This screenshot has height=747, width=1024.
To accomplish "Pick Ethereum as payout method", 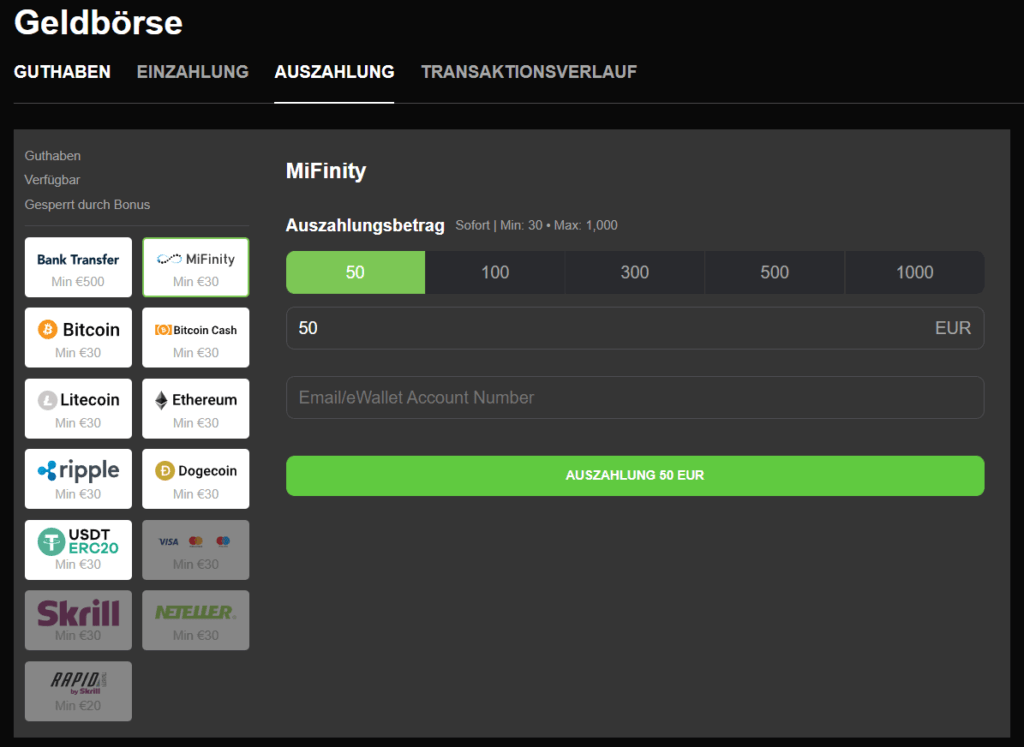I will click(x=196, y=408).
